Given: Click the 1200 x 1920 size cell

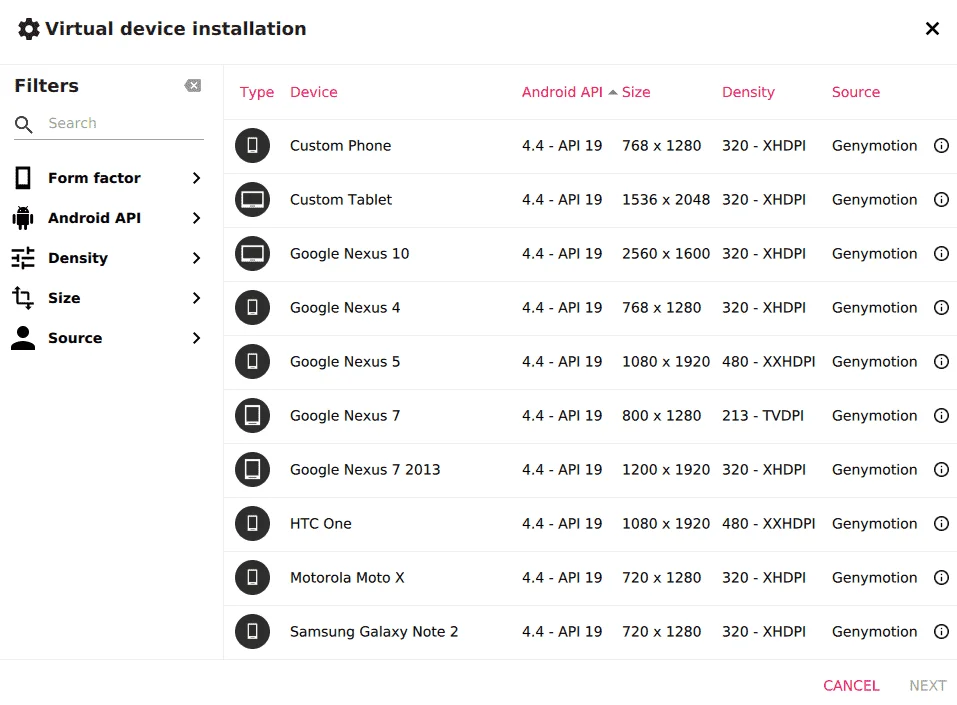Looking at the screenshot, I should (666, 470).
